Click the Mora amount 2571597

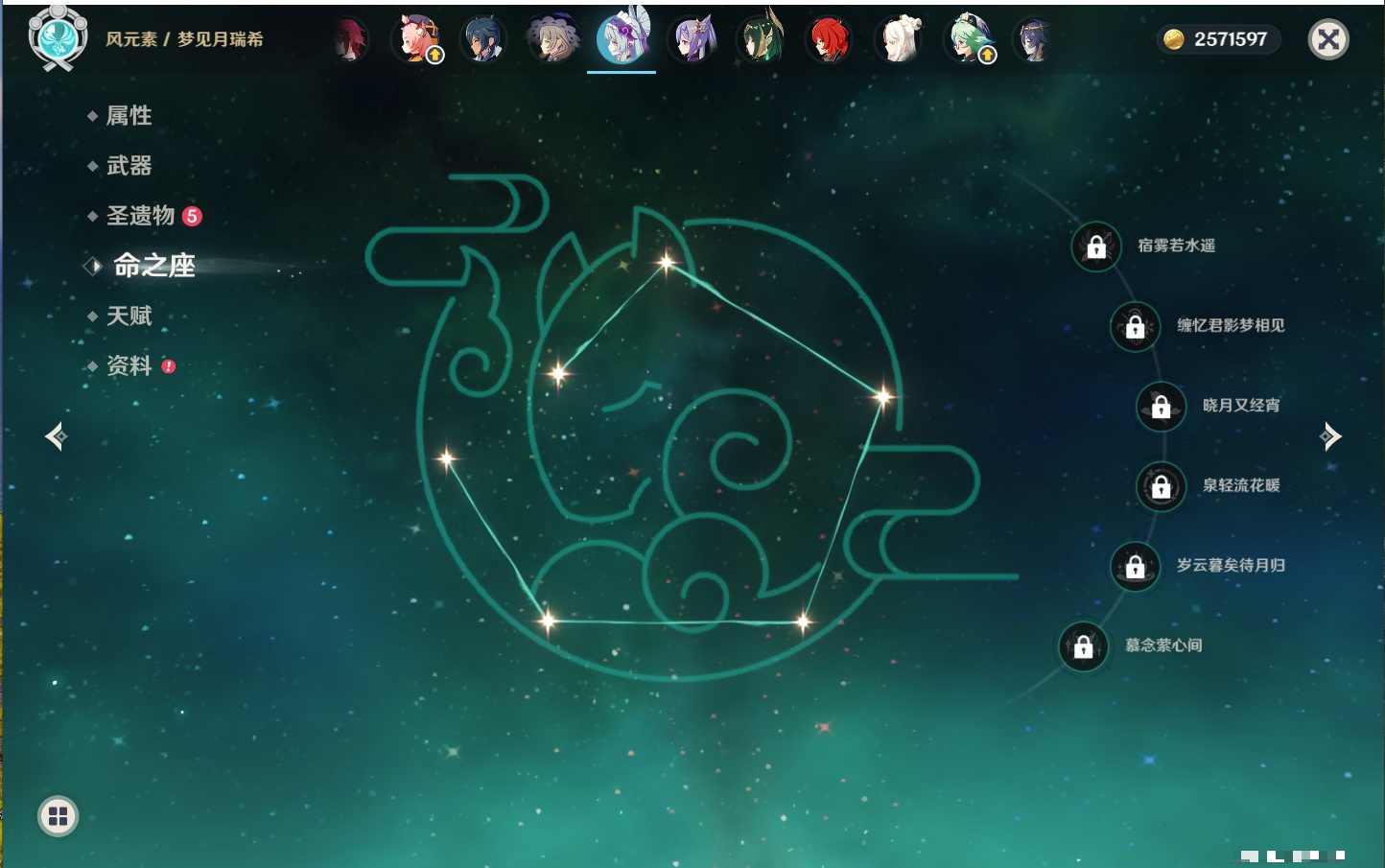pos(1231,39)
